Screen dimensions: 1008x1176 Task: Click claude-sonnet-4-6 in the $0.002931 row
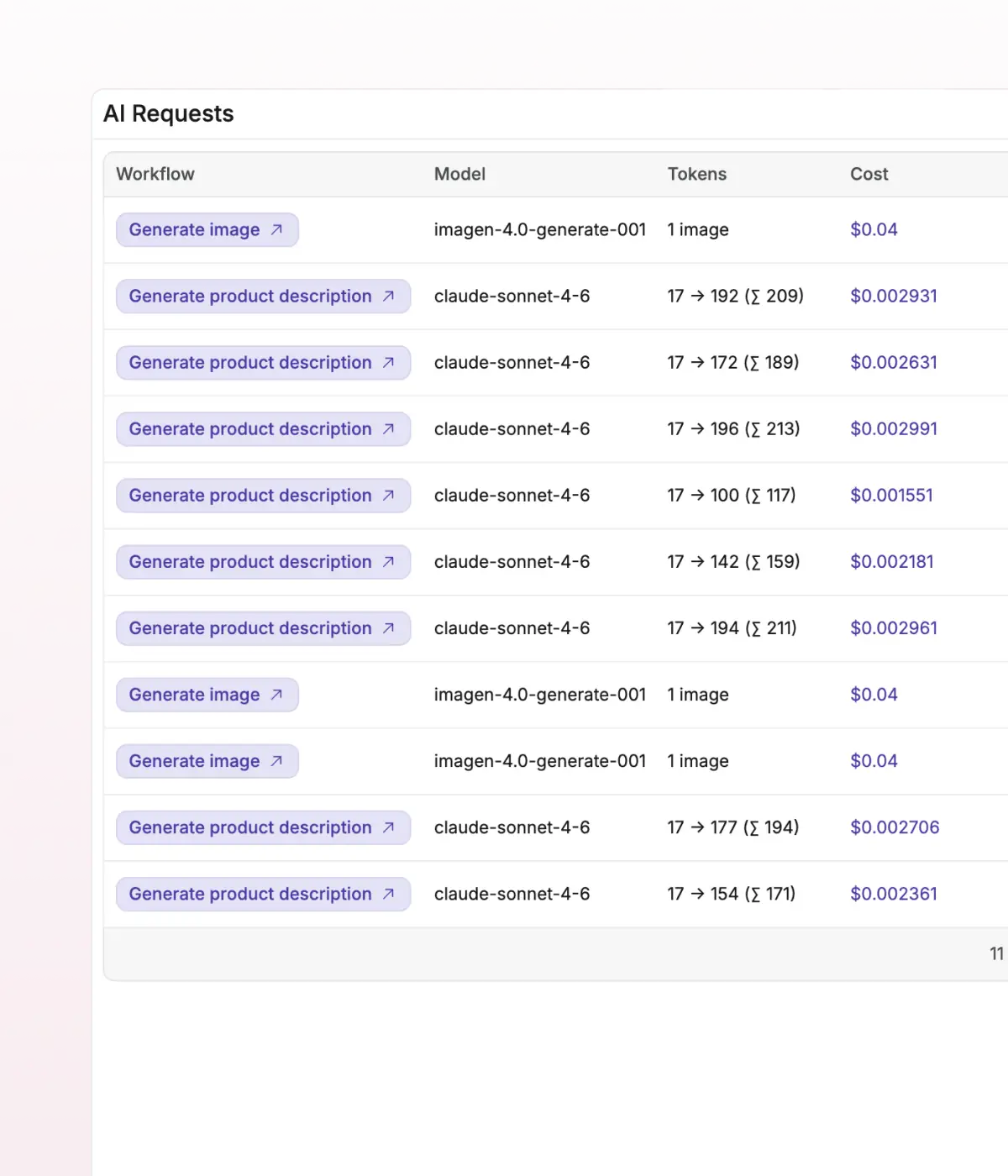512,297
